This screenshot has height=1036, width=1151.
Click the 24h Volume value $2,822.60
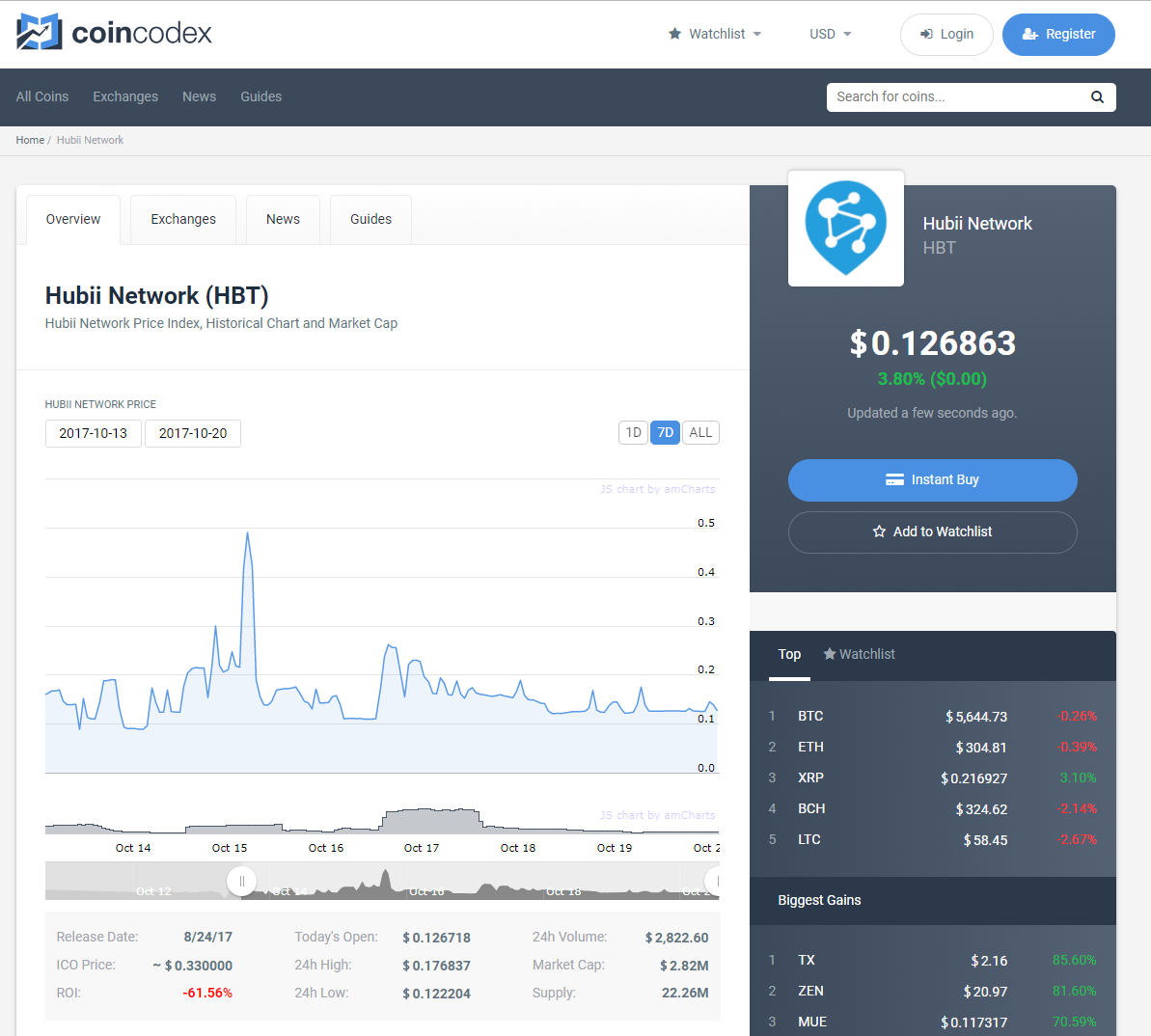click(676, 938)
